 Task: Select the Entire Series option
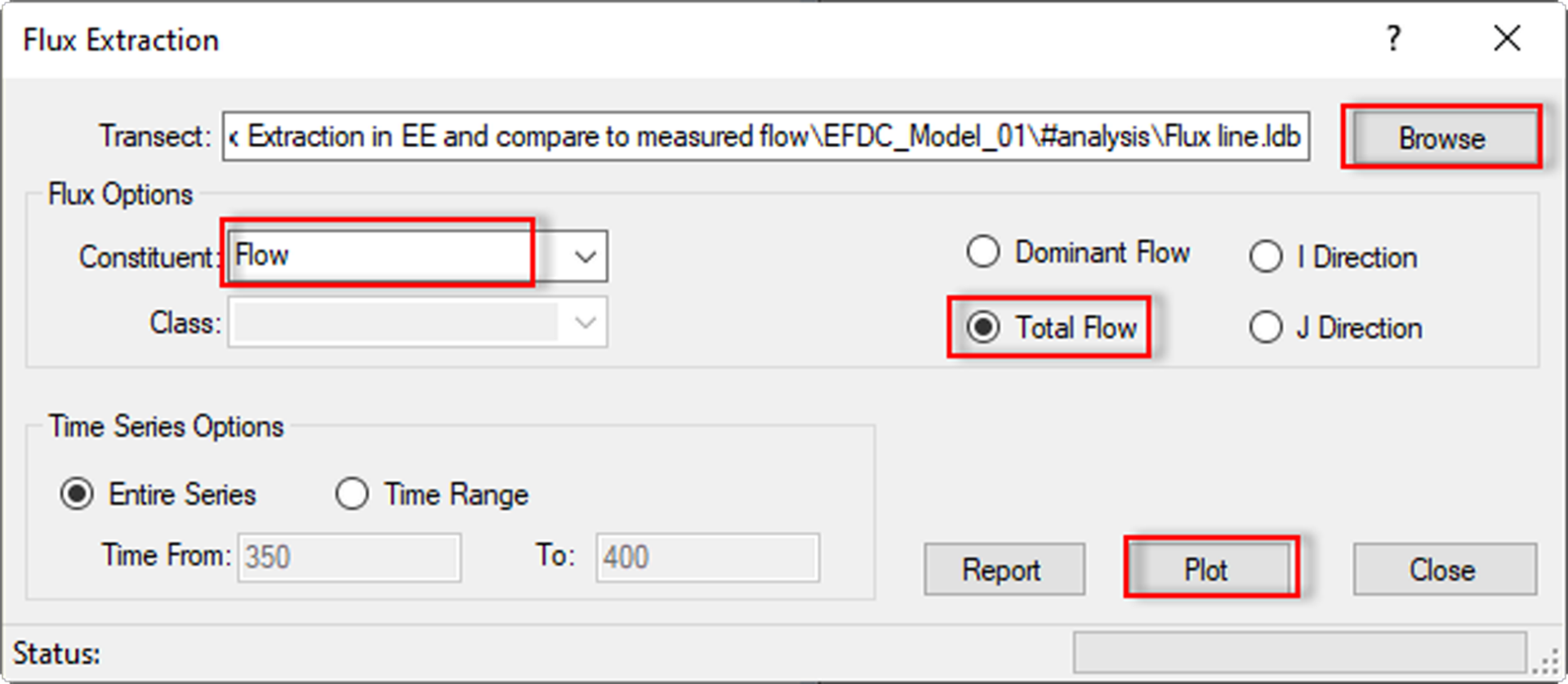[x=77, y=493]
